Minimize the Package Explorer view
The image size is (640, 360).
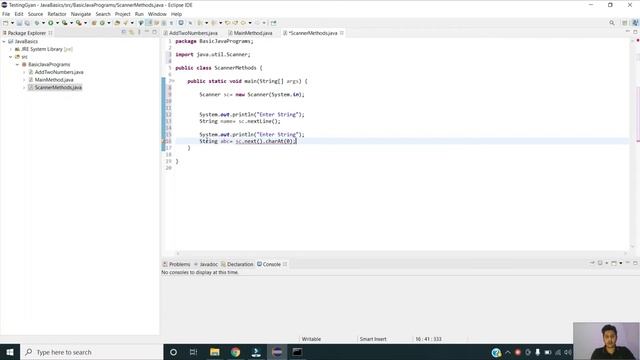[147, 32]
